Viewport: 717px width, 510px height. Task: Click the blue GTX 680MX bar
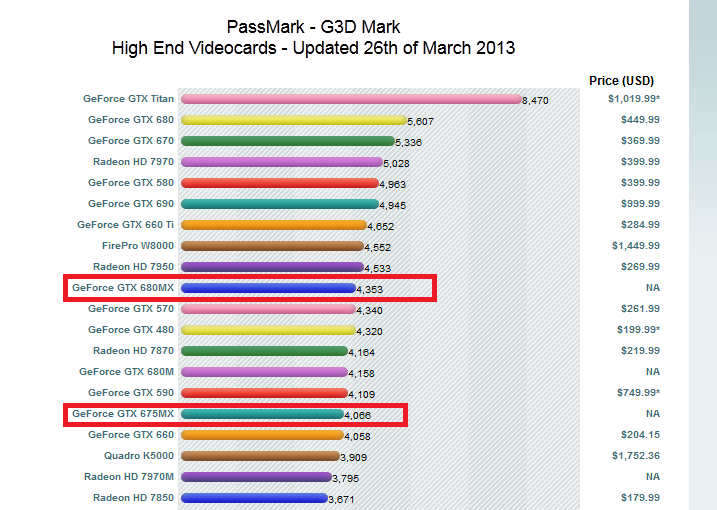point(268,288)
